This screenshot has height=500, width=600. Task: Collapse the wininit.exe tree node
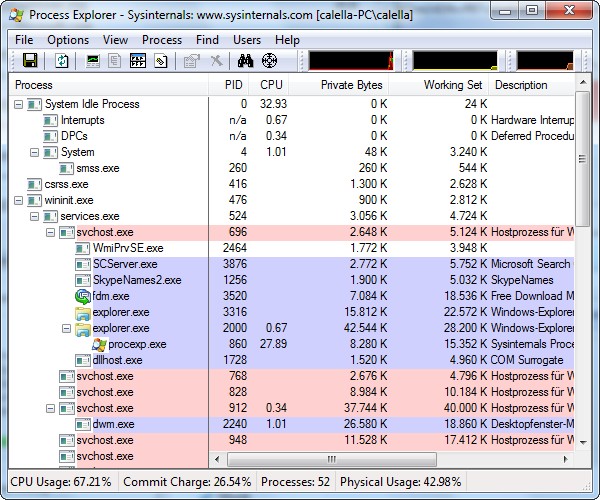(18, 200)
